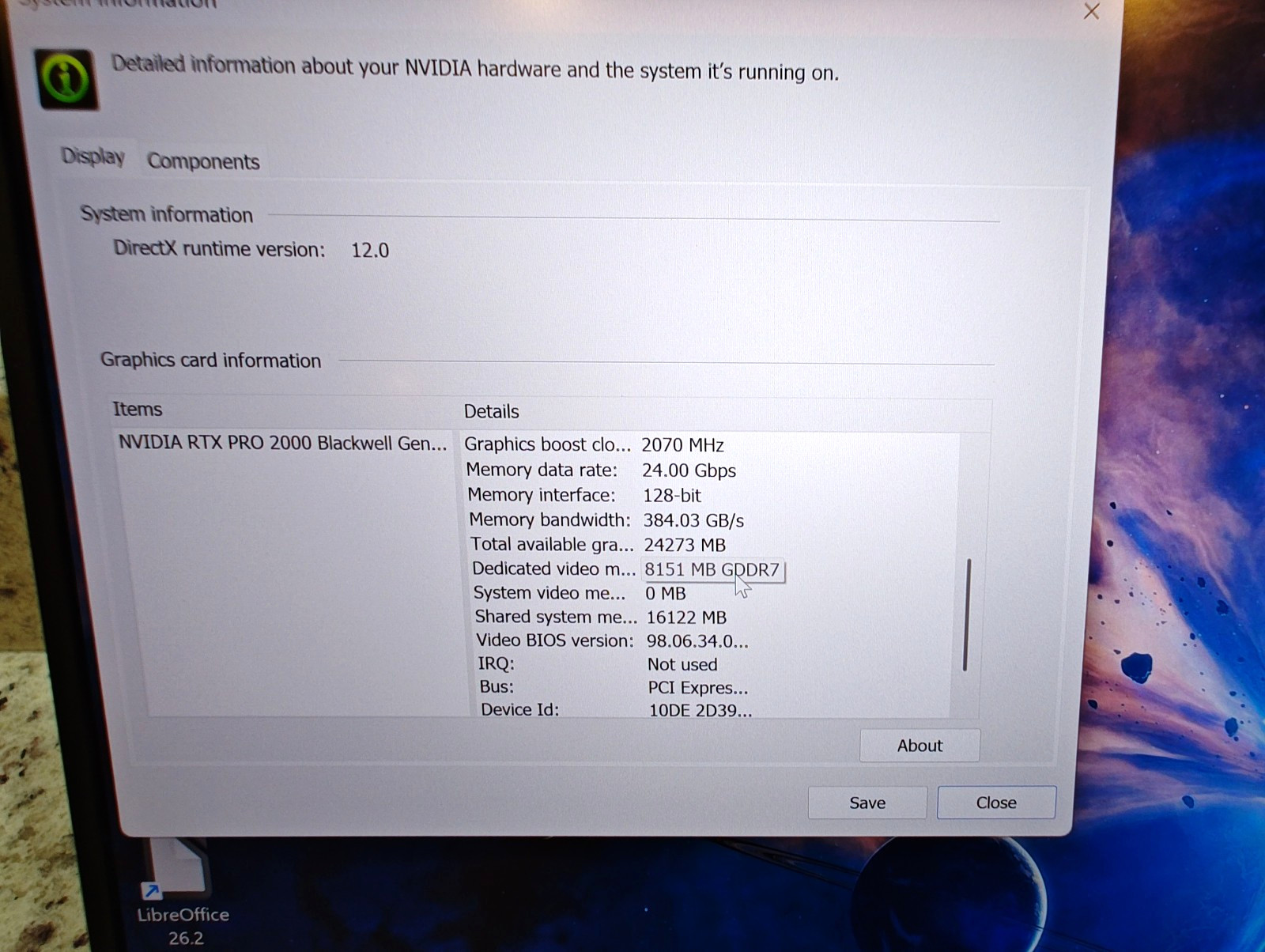Click the Not used IRQ value
Viewport: 1265px width, 952px height.
[682, 665]
